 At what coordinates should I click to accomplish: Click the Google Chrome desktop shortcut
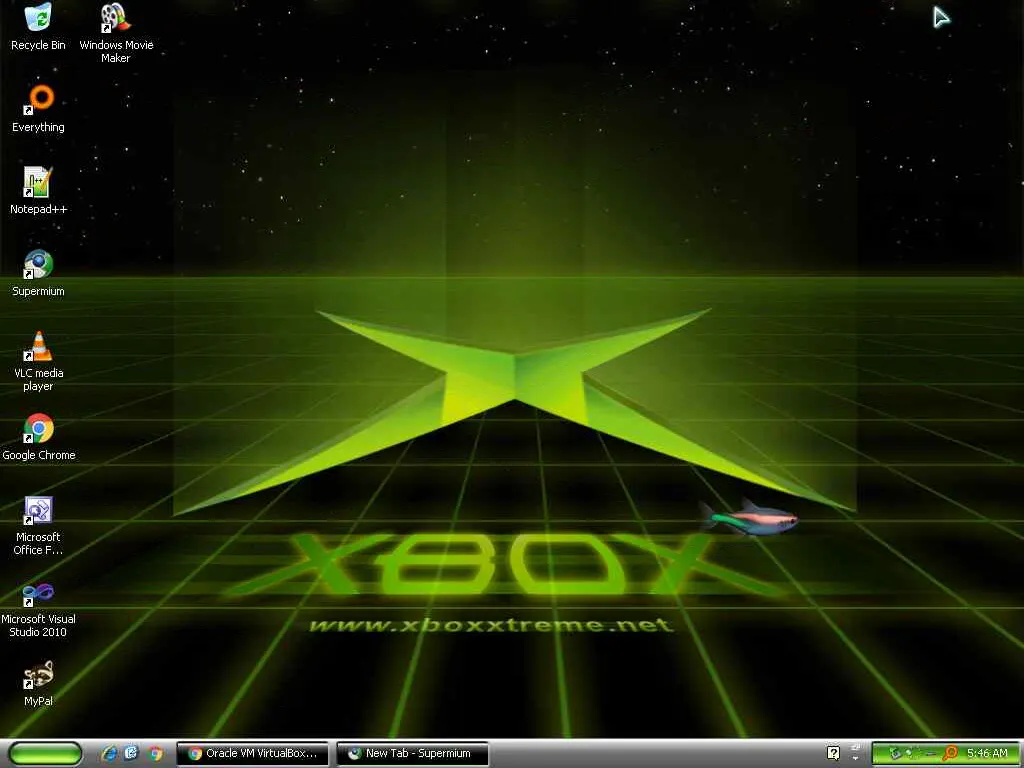pyautogui.click(x=38, y=437)
